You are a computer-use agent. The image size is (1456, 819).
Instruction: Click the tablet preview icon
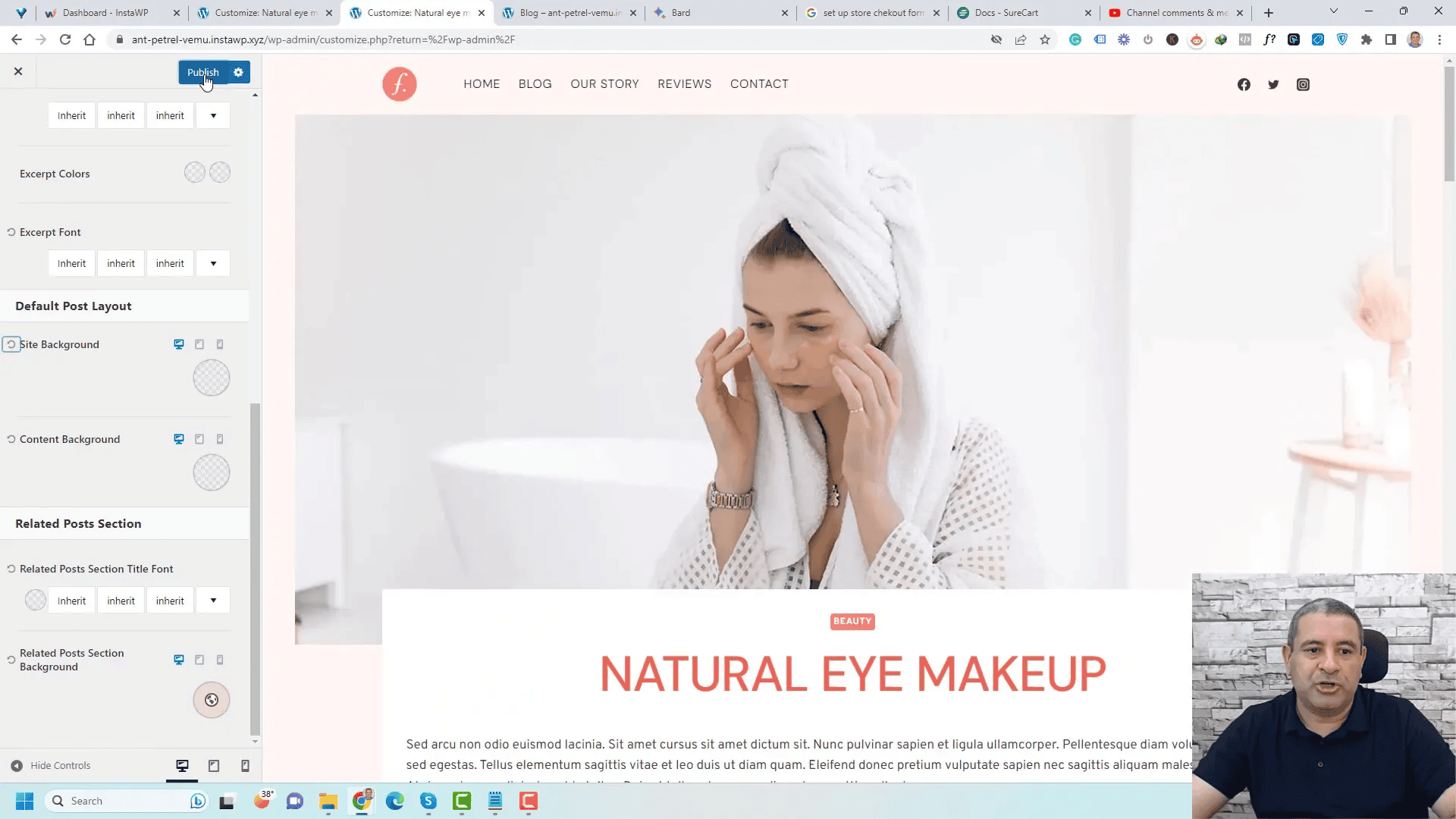click(x=213, y=765)
